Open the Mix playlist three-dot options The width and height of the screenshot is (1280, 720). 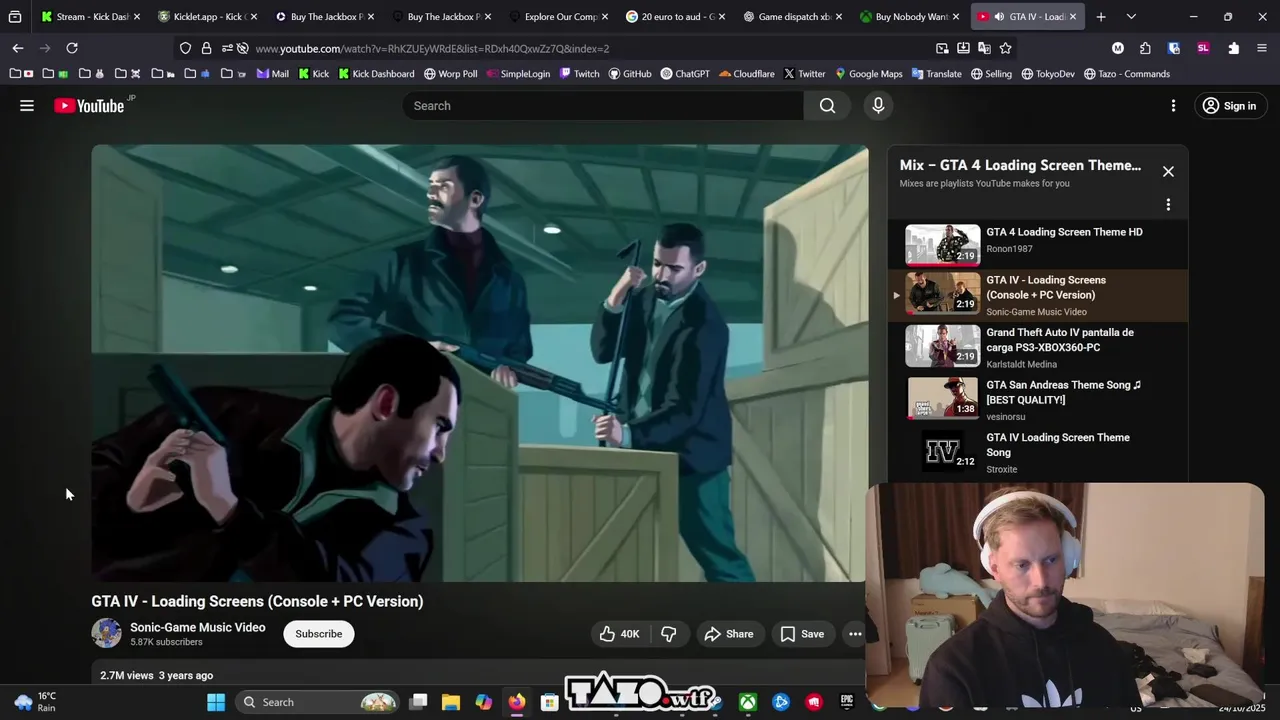tap(1168, 205)
